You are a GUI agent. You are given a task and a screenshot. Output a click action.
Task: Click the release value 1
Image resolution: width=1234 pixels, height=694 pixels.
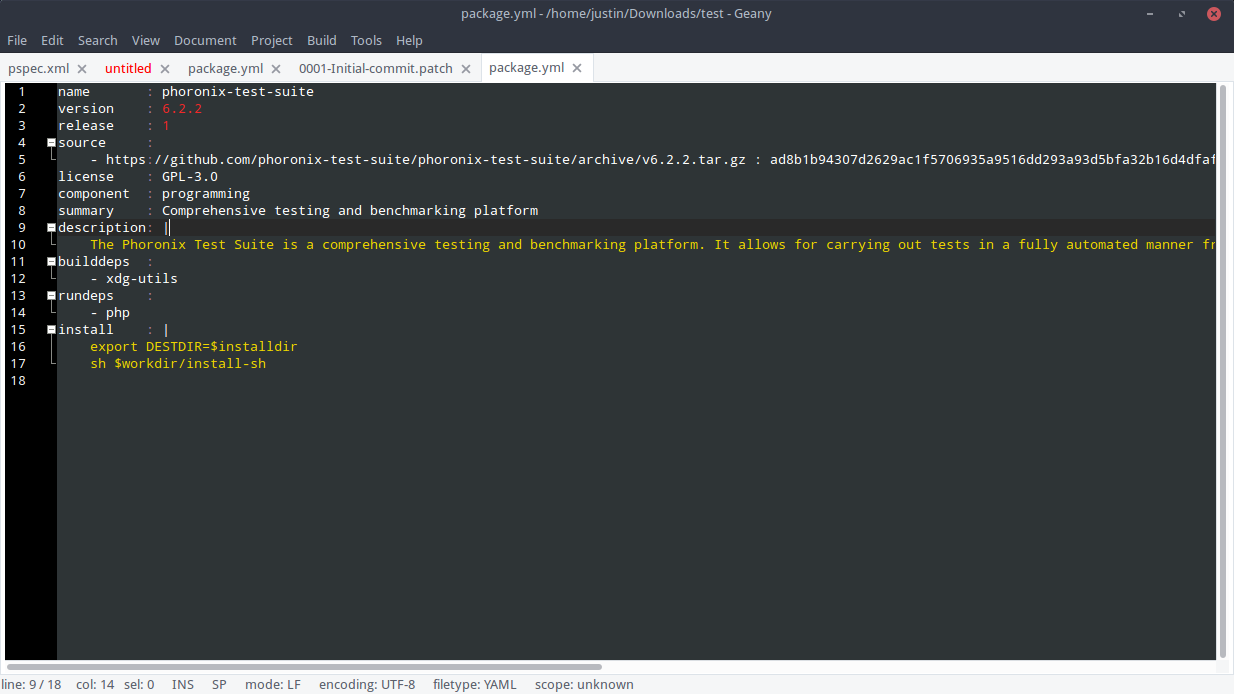(166, 126)
